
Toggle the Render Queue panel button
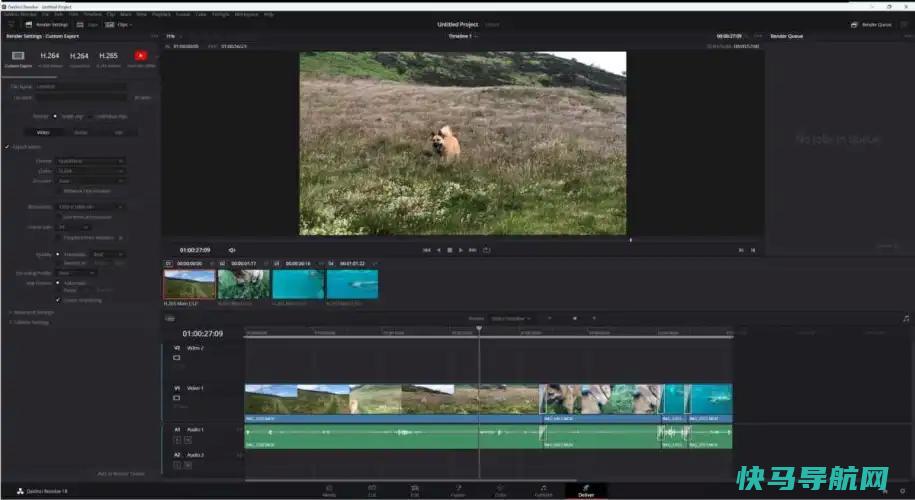point(871,25)
